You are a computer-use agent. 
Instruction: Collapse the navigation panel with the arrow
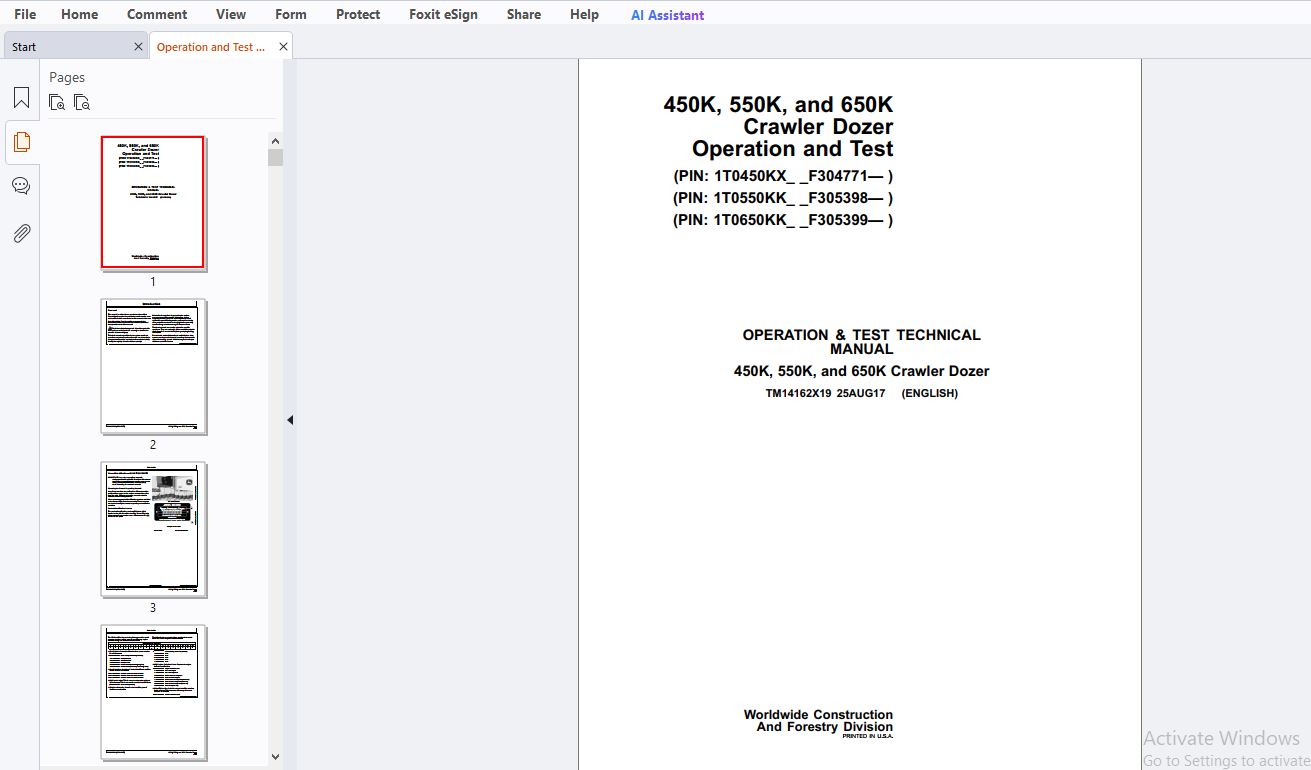tap(290, 420)
